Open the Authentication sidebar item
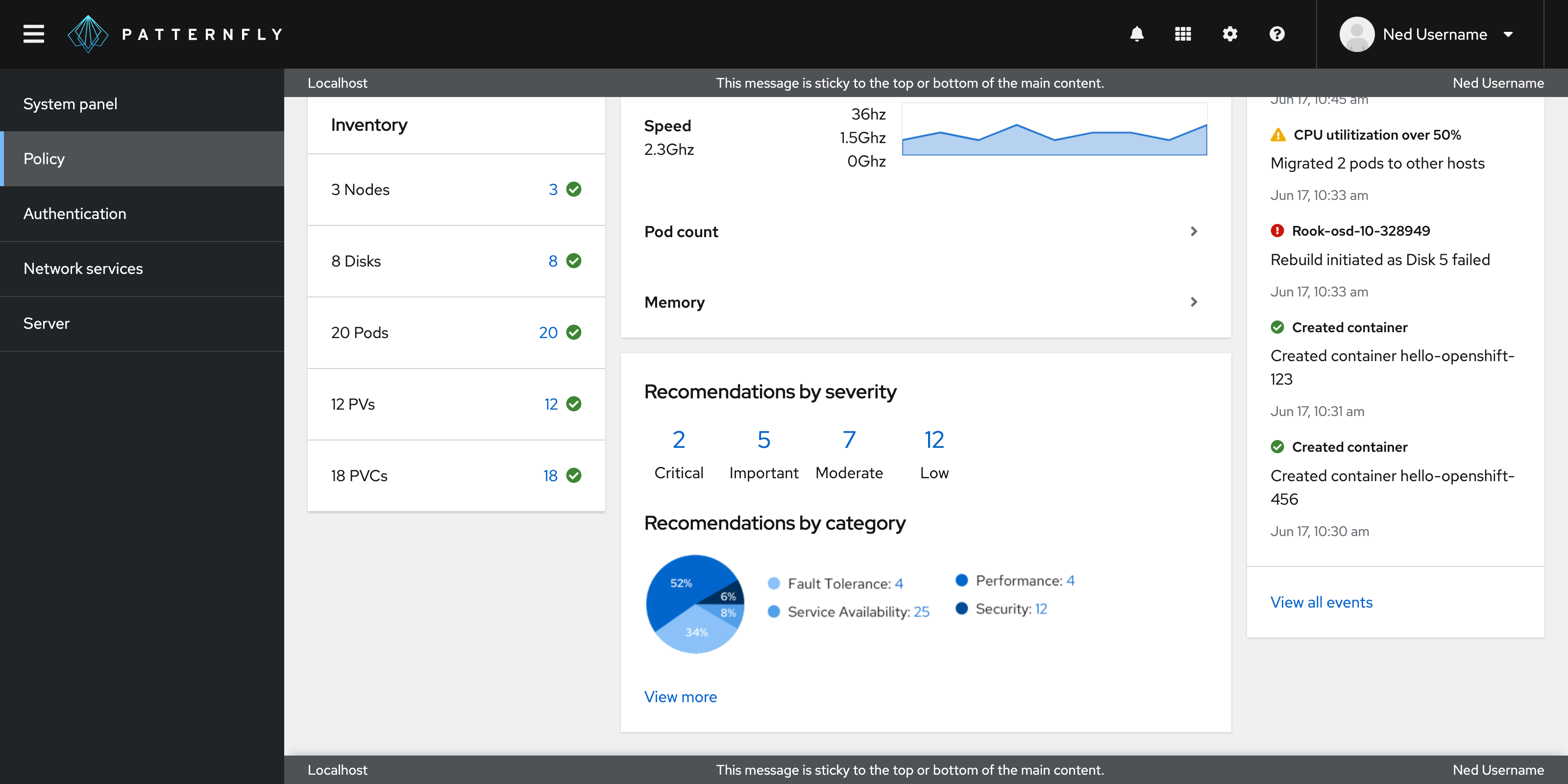Screen dimensions: 1568x784 (x=75, y=214)
